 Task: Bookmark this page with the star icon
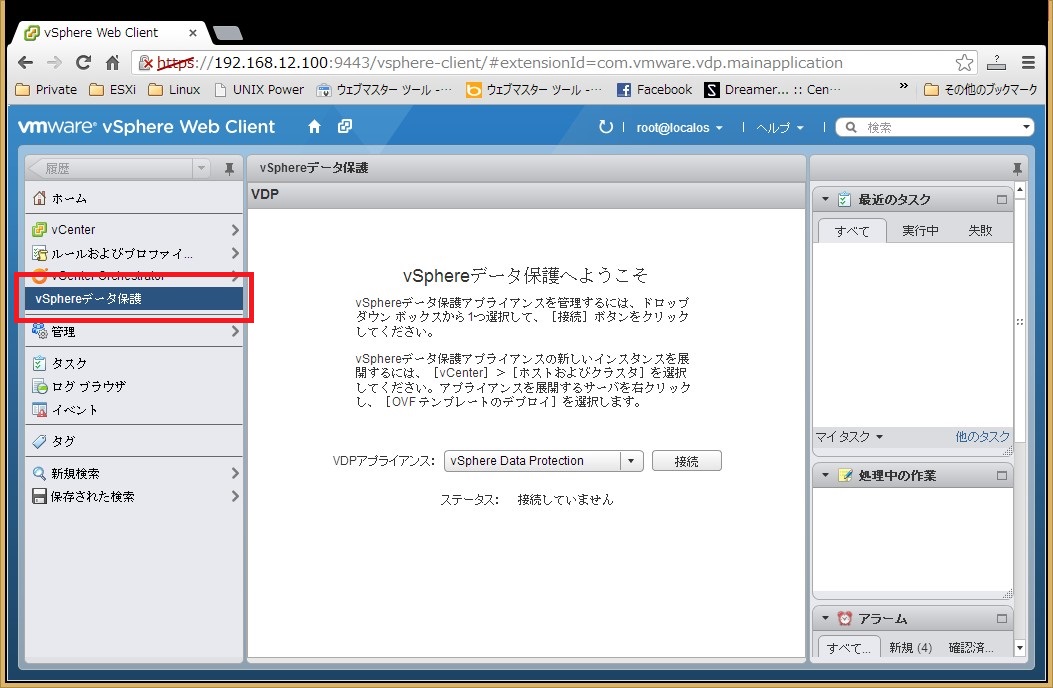click(x=964, y=62)
